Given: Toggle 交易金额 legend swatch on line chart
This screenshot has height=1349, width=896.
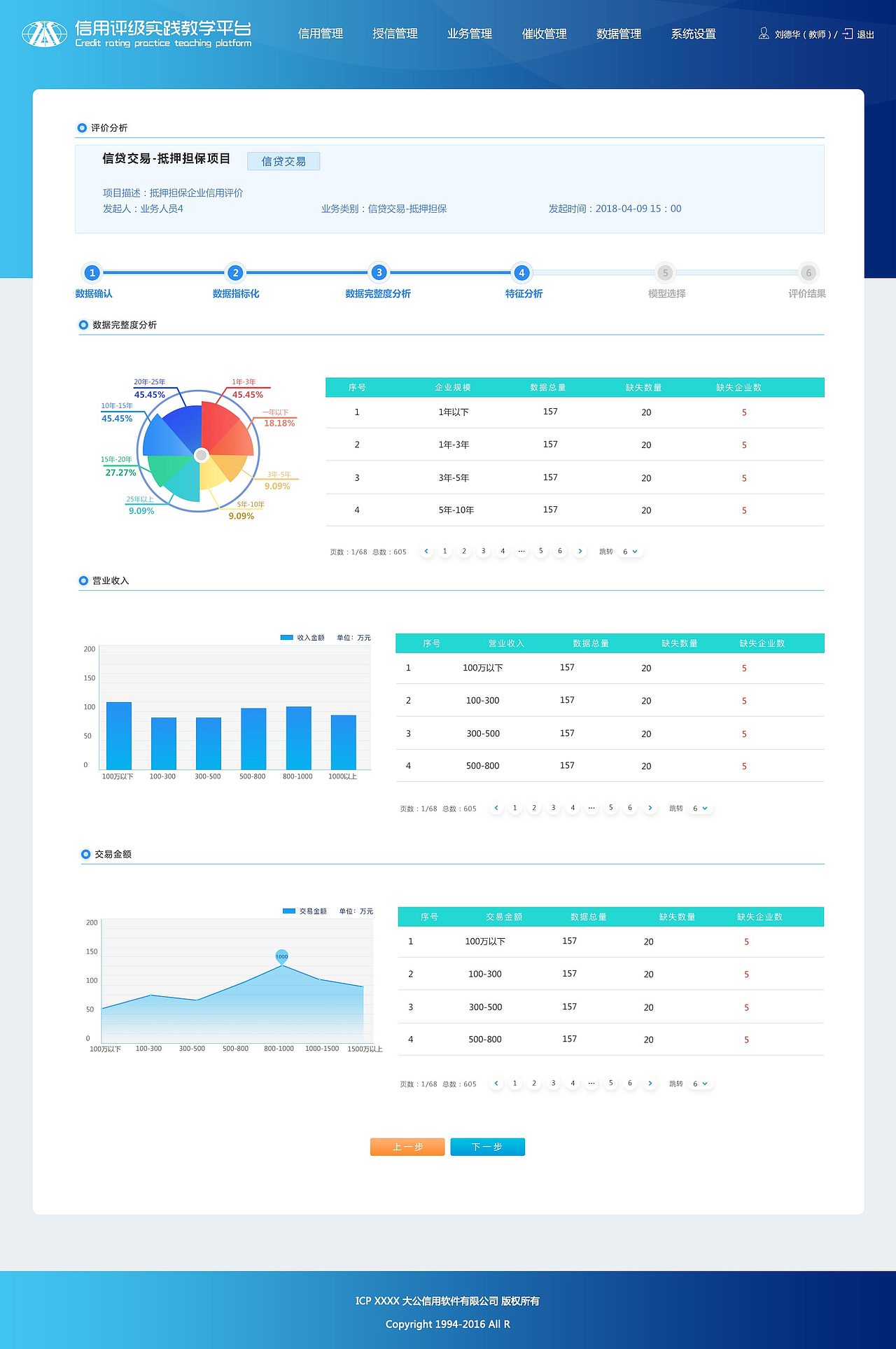Looking at the screenshot, I should pos(289,911).
